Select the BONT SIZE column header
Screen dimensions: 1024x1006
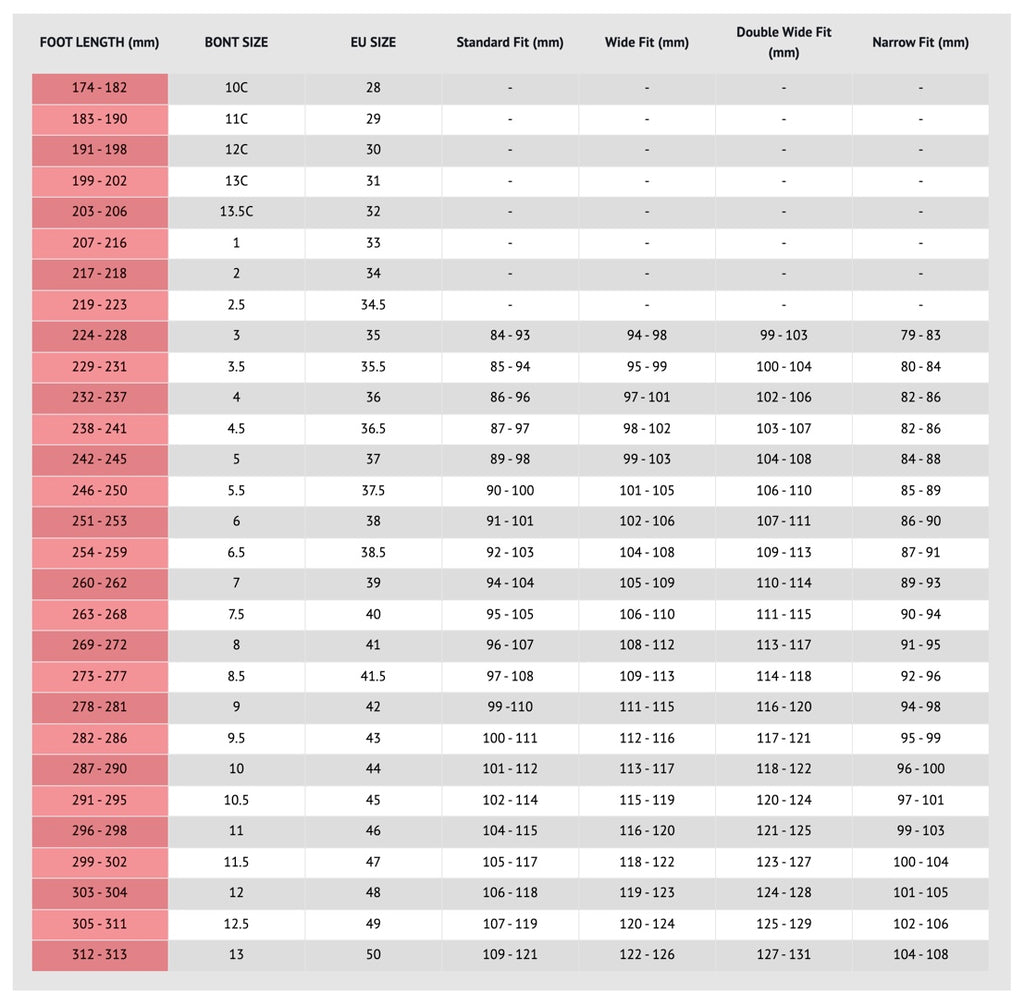236,43
